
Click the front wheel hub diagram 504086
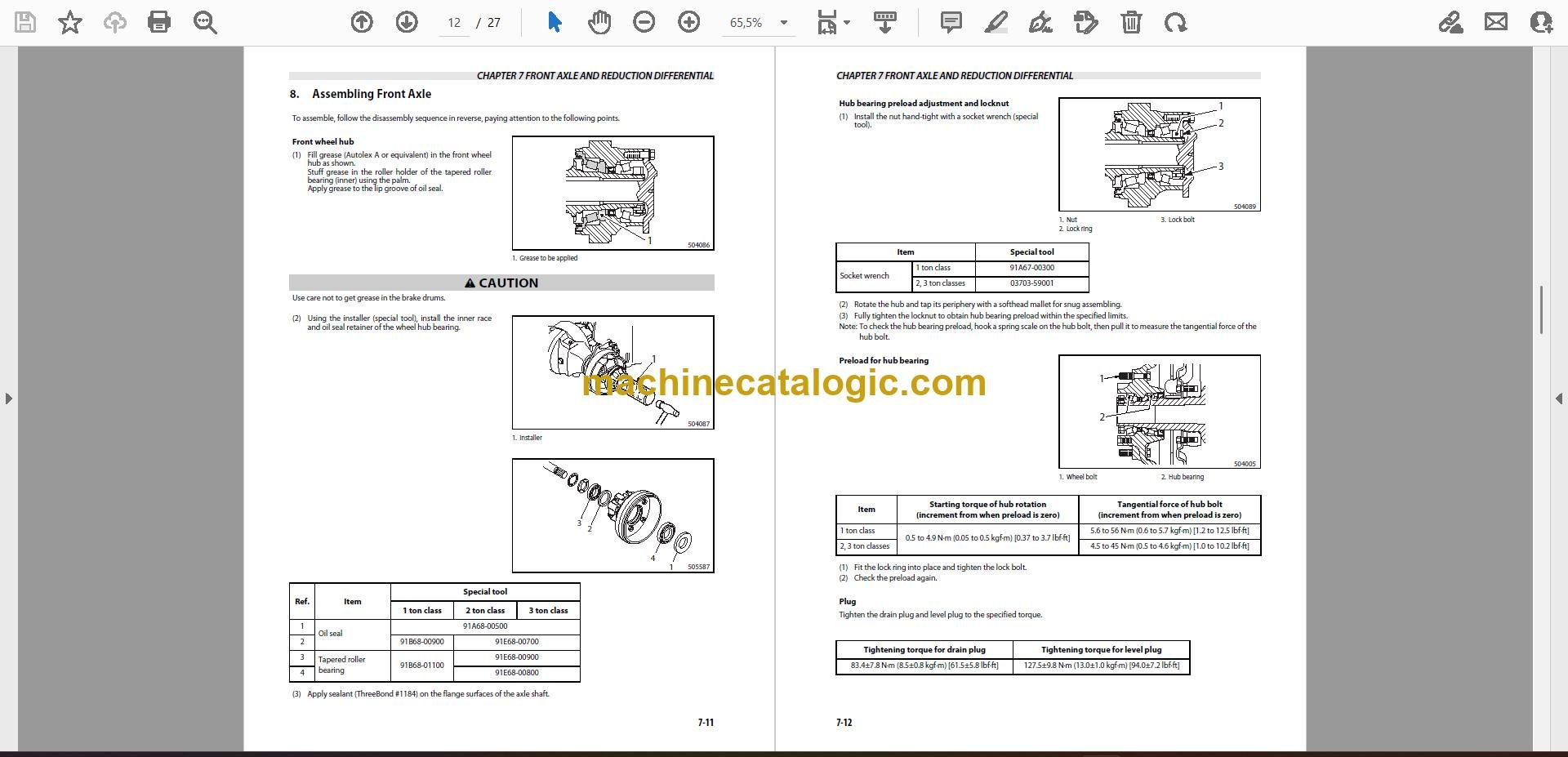(x=612, y=193)
